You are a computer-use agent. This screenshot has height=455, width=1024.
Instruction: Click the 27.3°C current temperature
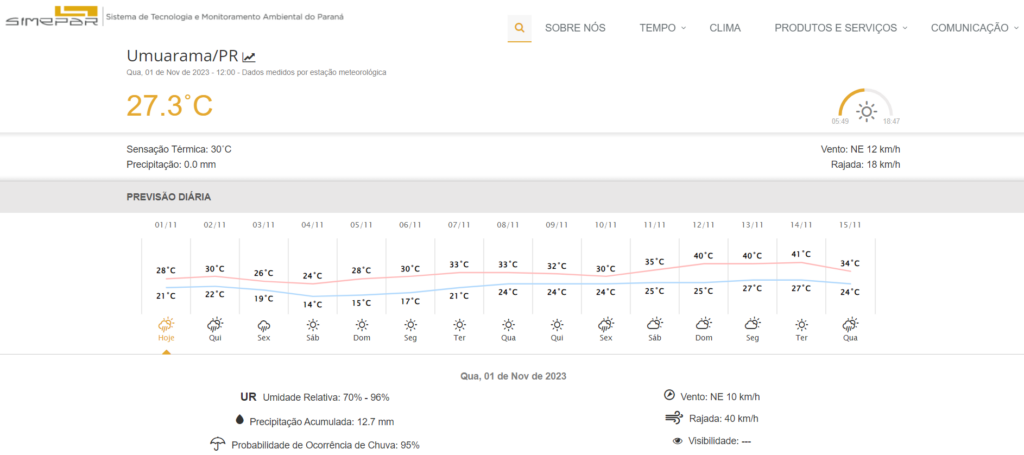point(170,106)
